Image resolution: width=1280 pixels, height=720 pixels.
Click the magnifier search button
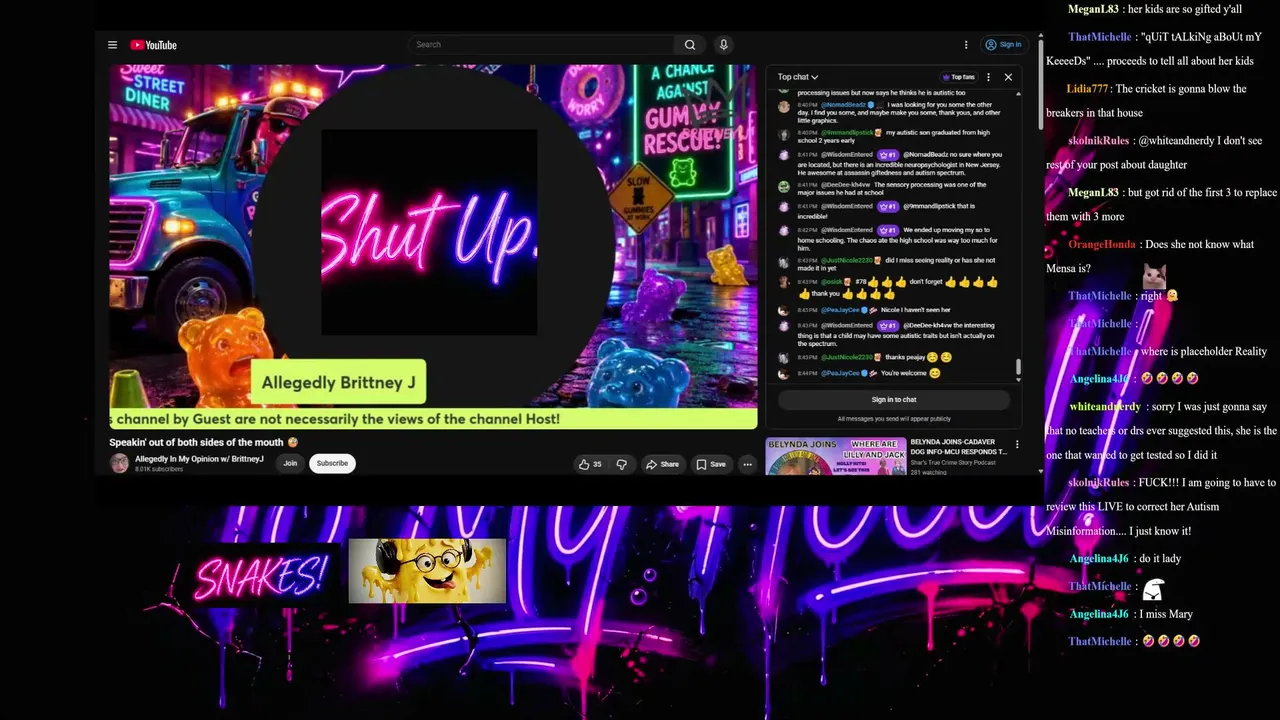(x=690, y=45)
